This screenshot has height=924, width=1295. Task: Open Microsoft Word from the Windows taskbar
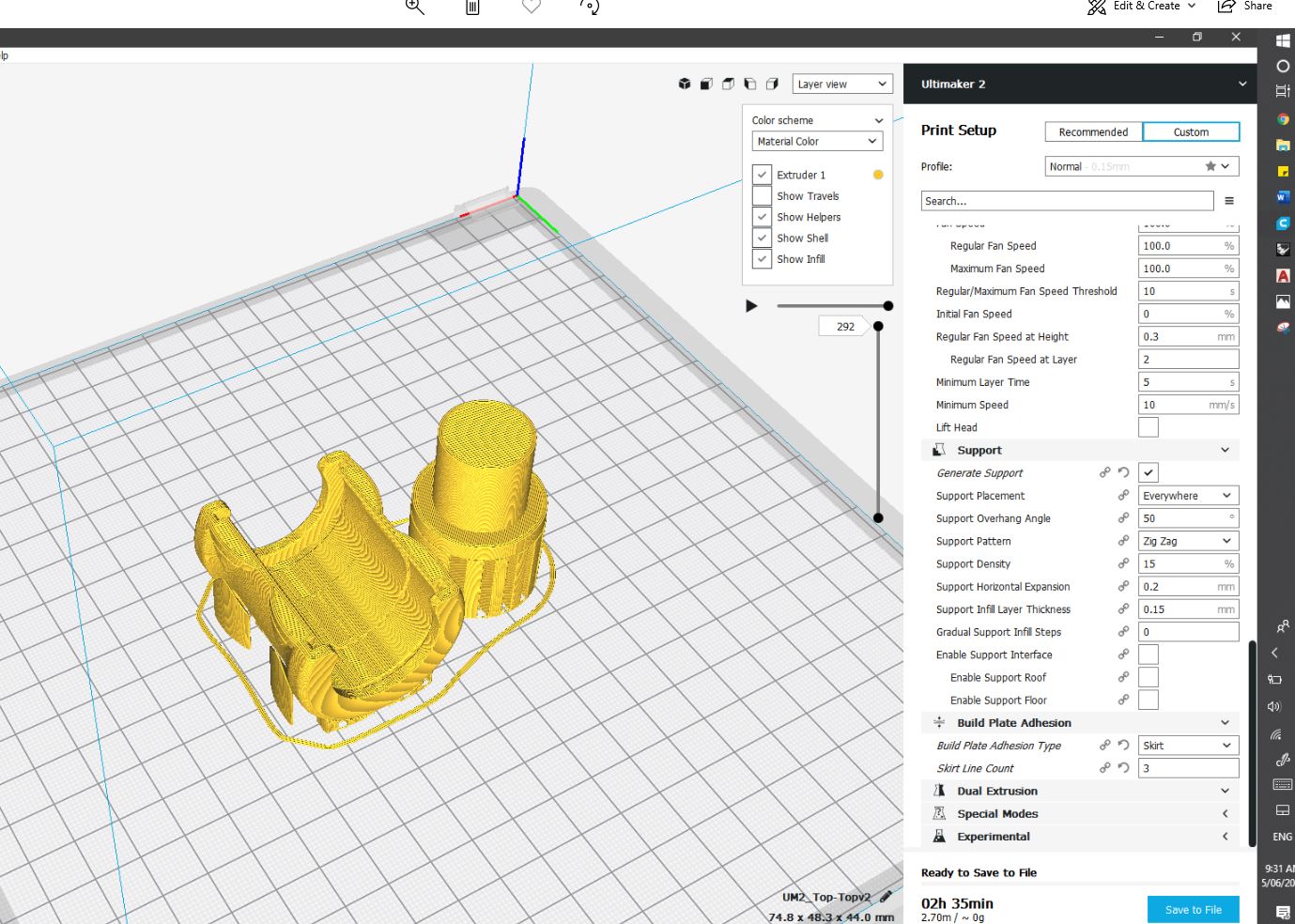tap(1283, 197)
